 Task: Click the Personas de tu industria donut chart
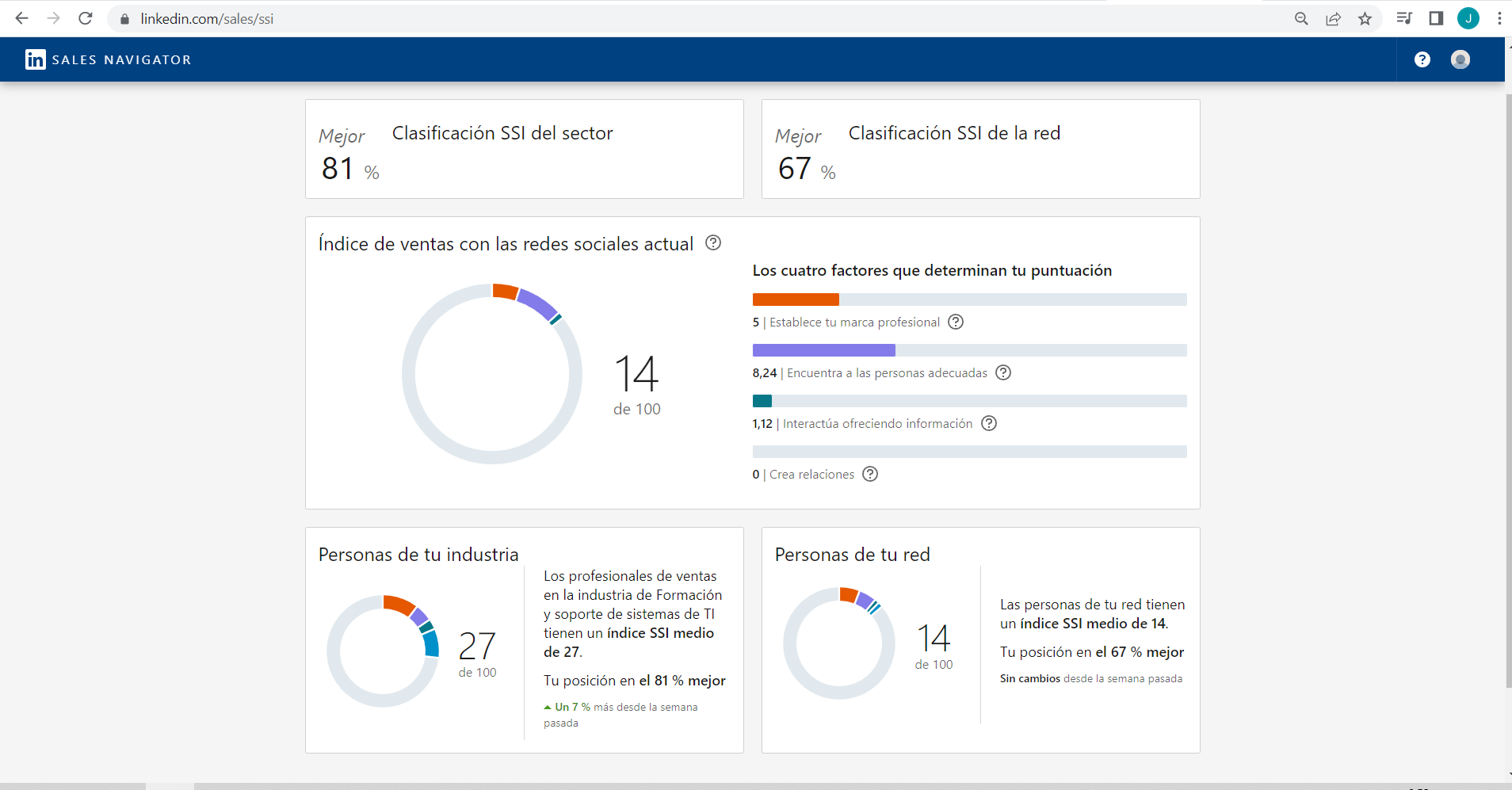pyautogui.click(x=384, y=651)
